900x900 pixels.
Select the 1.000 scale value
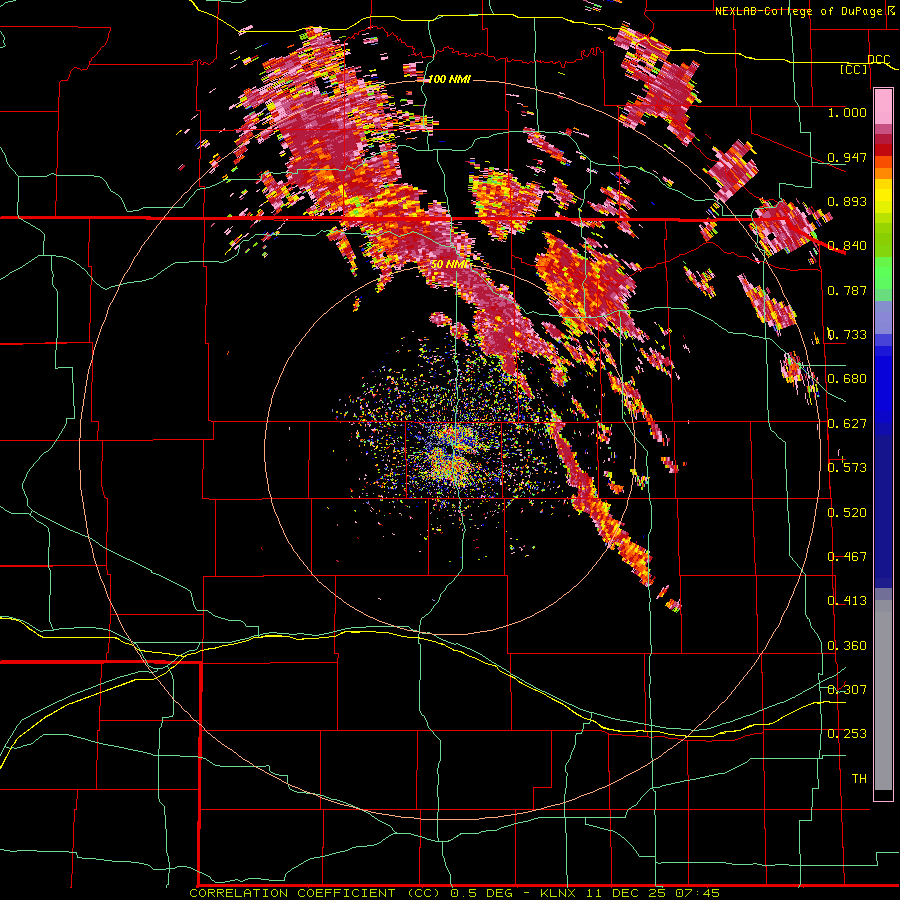pos(847,112)
